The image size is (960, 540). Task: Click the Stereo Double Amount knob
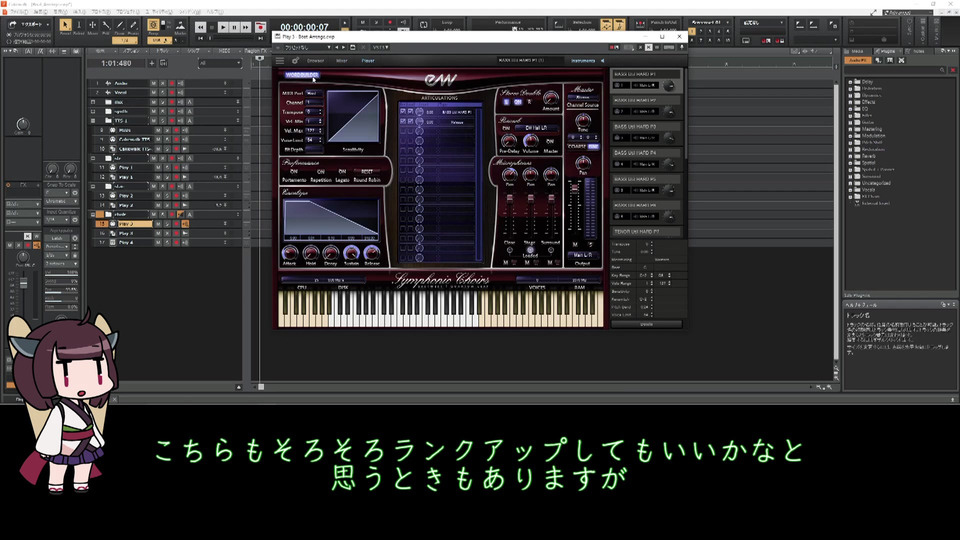point(550,98)
